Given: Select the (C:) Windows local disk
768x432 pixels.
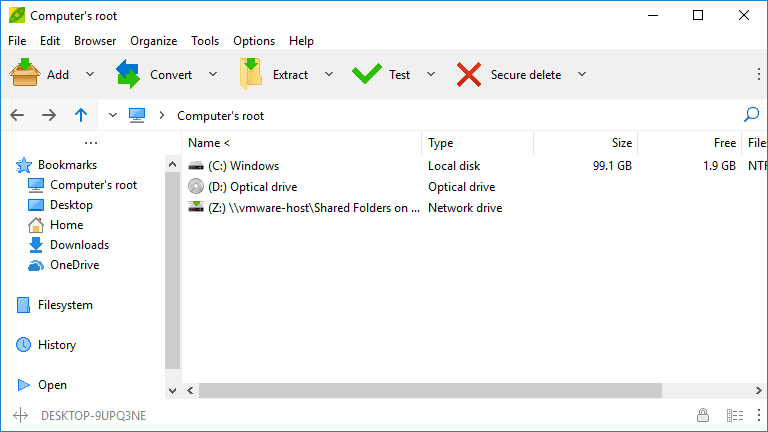Looking at the screenshot, I should (x=243, y=166).
